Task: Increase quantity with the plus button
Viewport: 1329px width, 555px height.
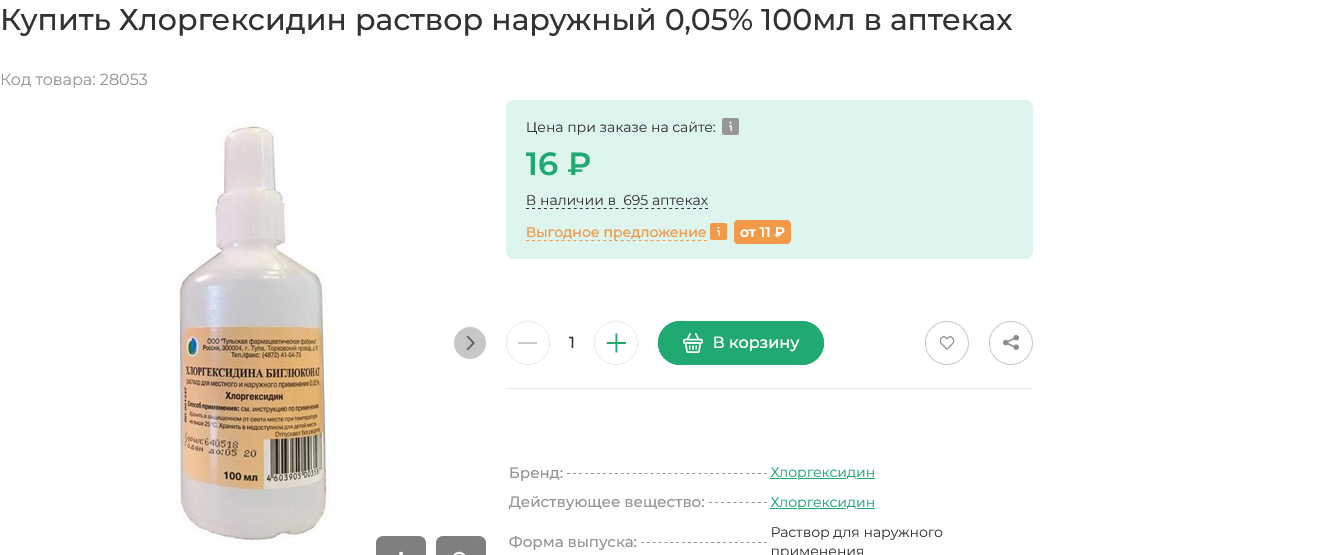Action: point(616,343)
